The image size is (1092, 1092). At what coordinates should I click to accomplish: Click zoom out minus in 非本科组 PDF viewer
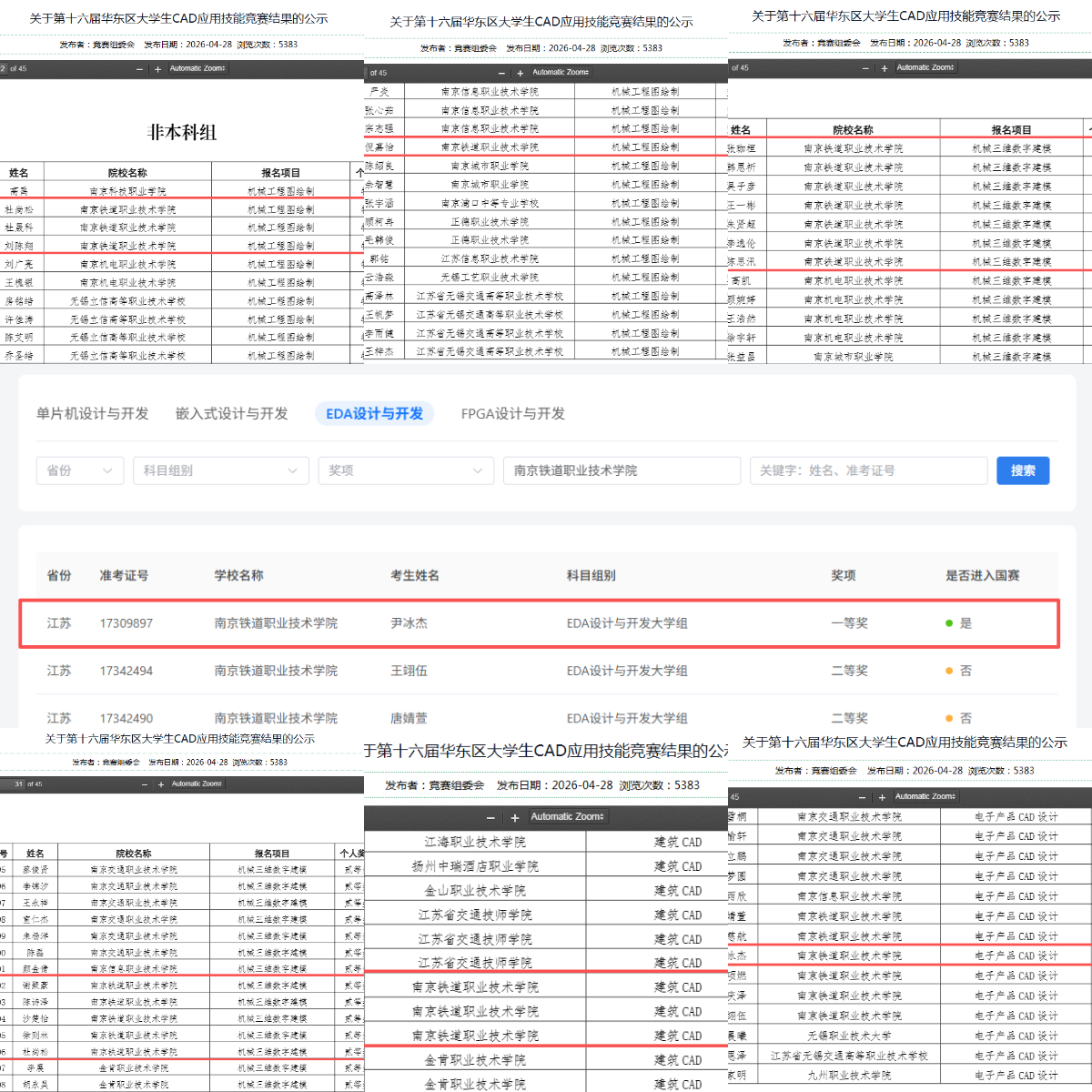click(x=139, y=69)
